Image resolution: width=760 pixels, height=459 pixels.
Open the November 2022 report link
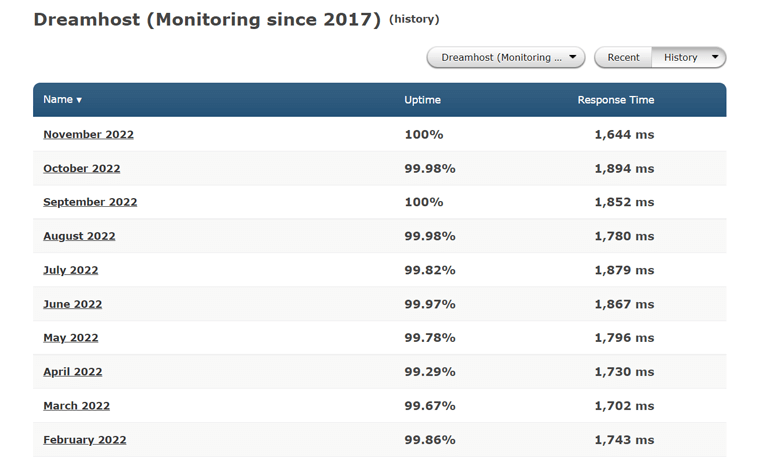click(x=88, y=135)
